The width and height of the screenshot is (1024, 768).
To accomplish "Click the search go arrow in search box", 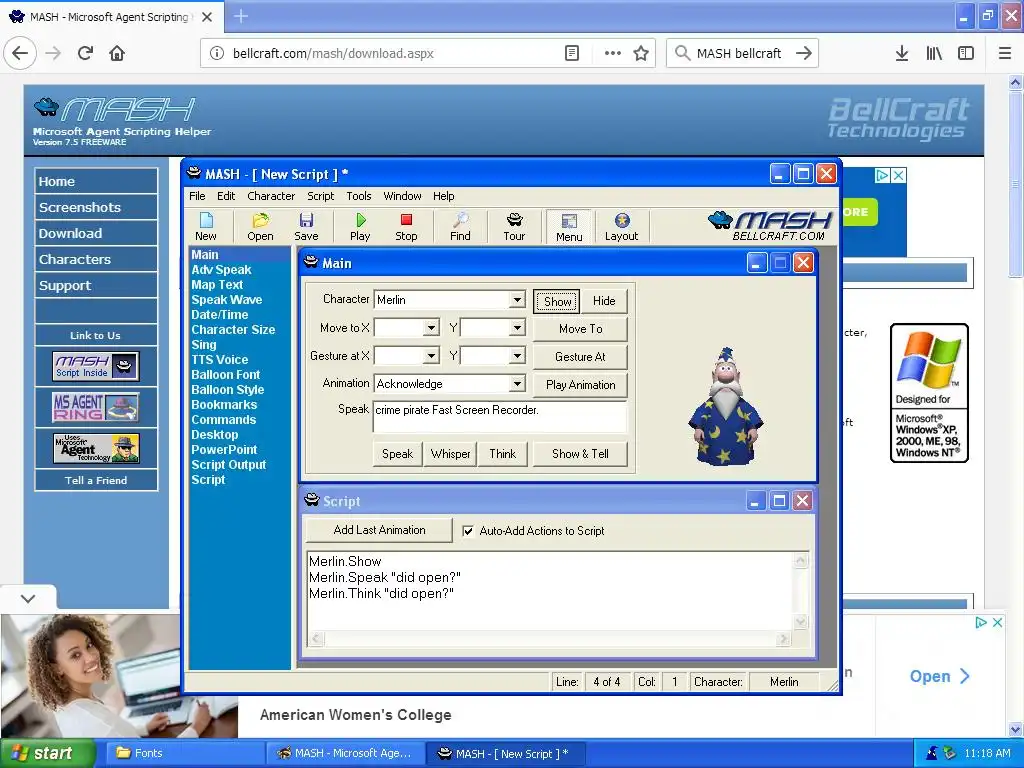I will click(804, 54).
